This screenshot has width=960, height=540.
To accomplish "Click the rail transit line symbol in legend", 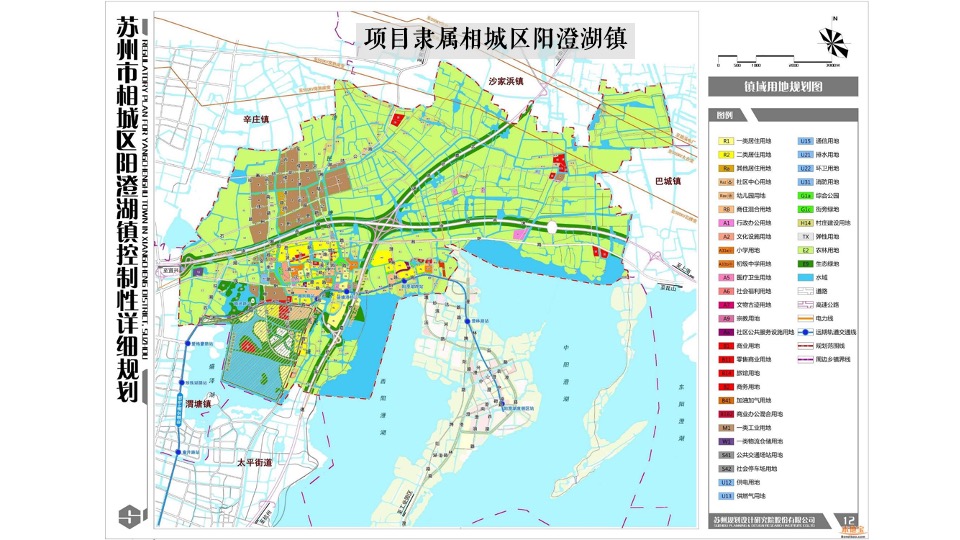I will tap(807, 331).
